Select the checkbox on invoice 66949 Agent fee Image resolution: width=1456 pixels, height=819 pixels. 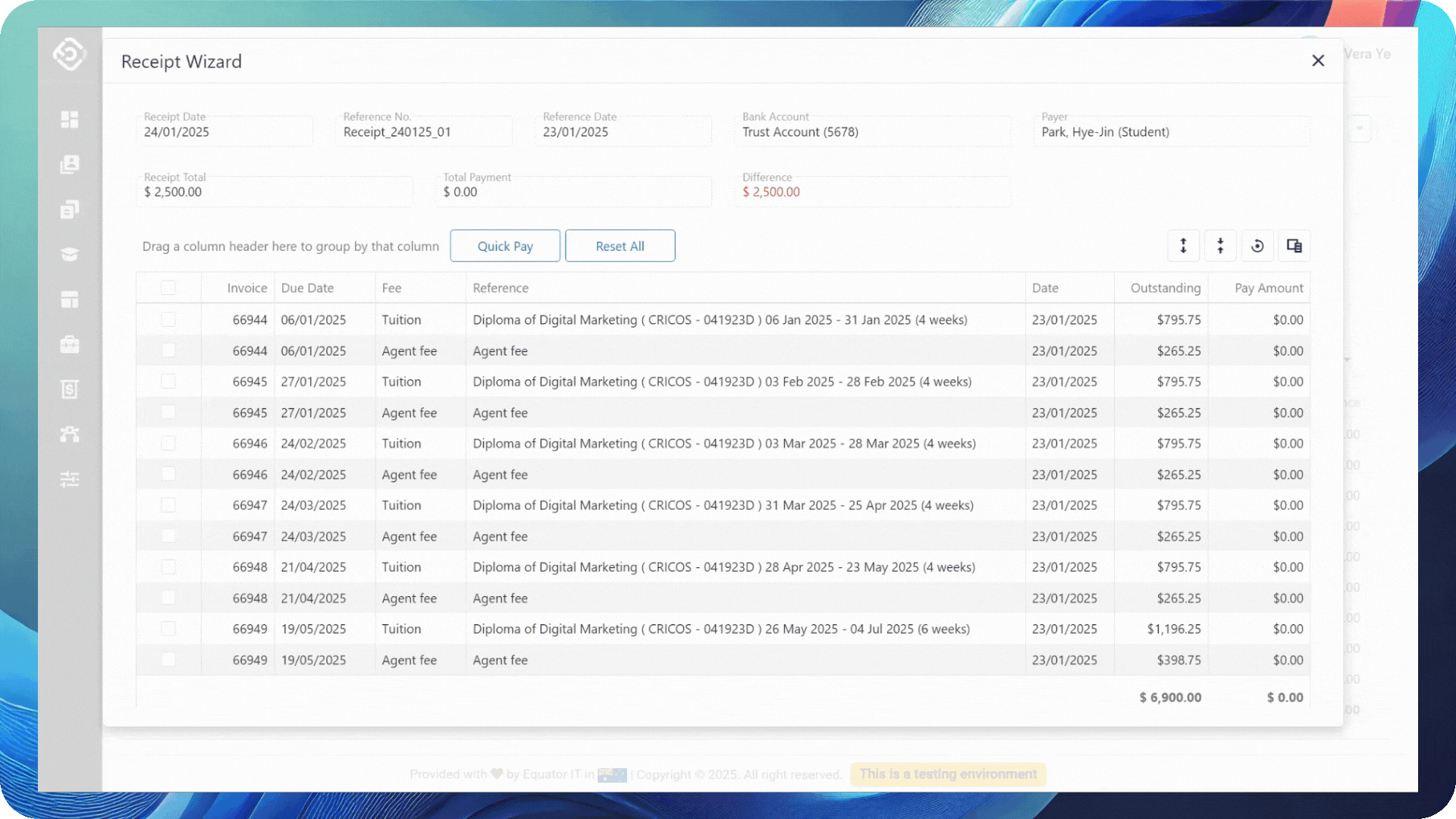(x=168, y=660)
